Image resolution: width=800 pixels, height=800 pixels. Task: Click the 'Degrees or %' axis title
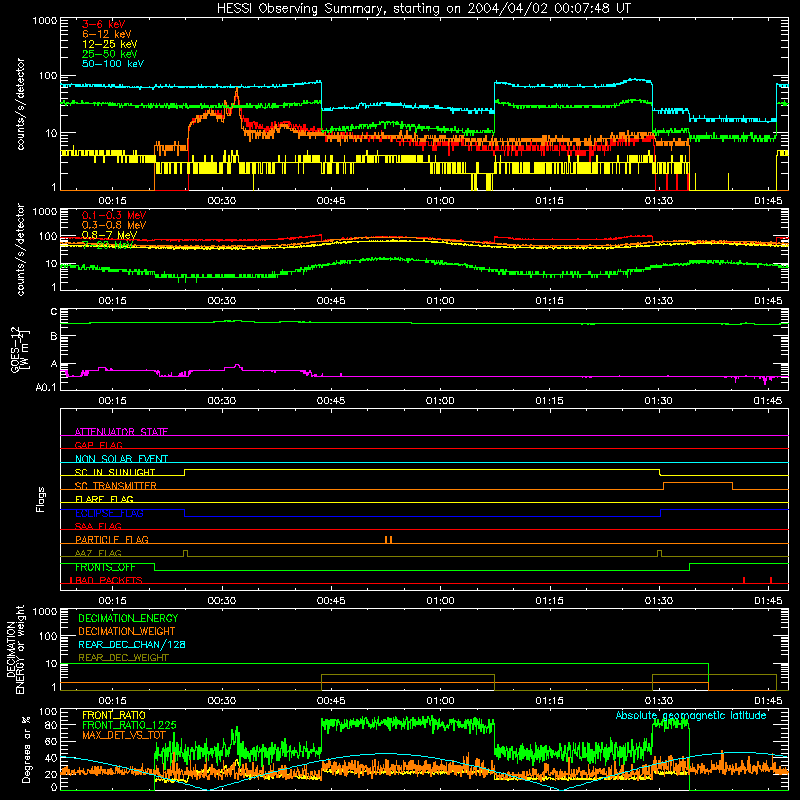26,749
